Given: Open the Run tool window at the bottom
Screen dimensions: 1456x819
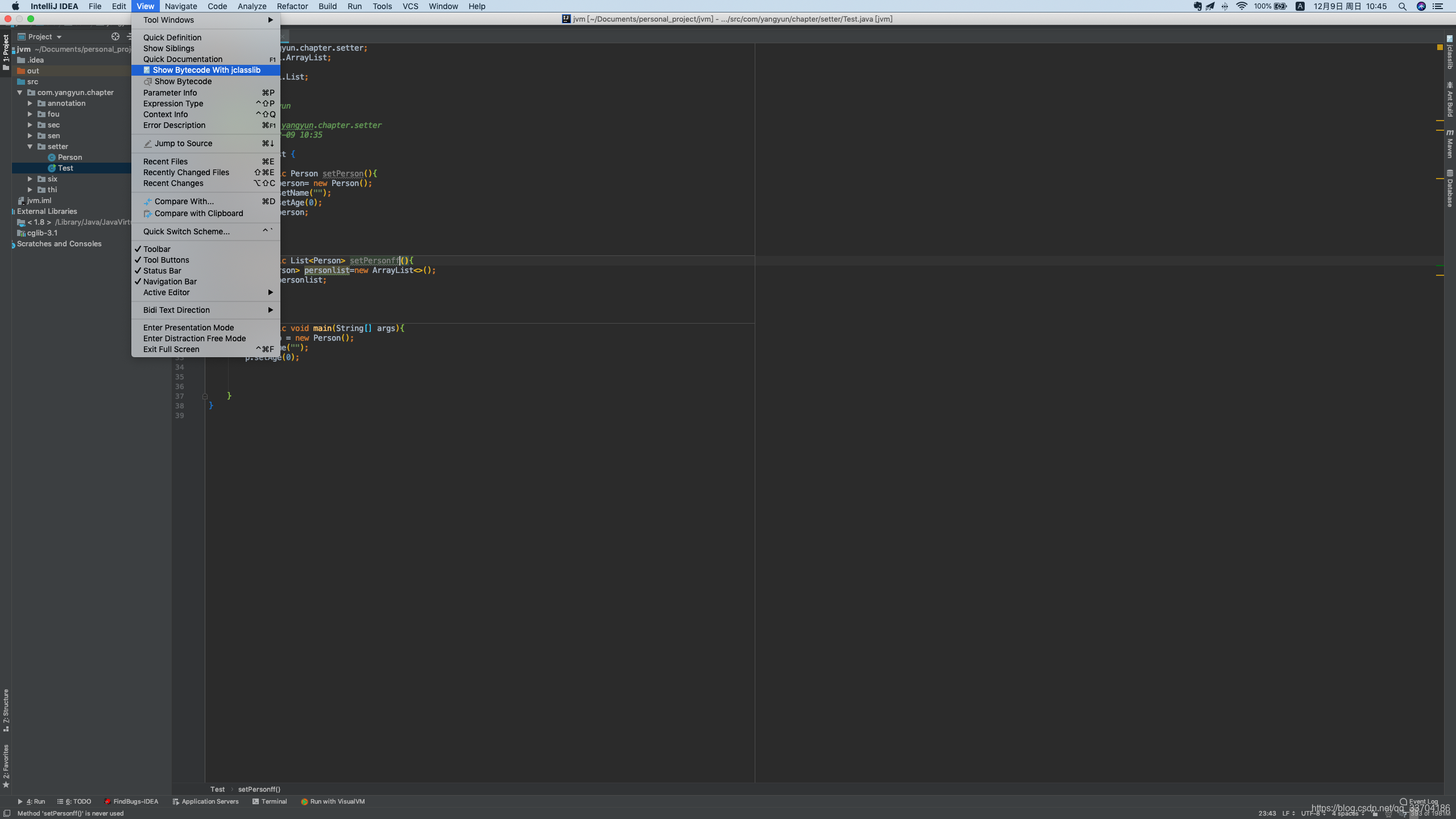Looking at the screenshot, I should coord(31,801).
